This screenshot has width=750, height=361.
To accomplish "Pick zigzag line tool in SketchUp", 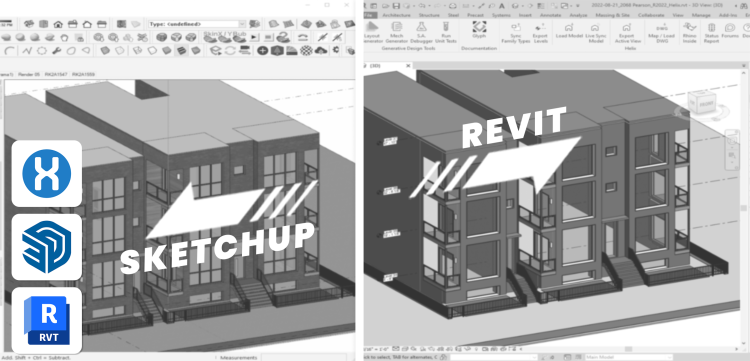I will point(27,50).
